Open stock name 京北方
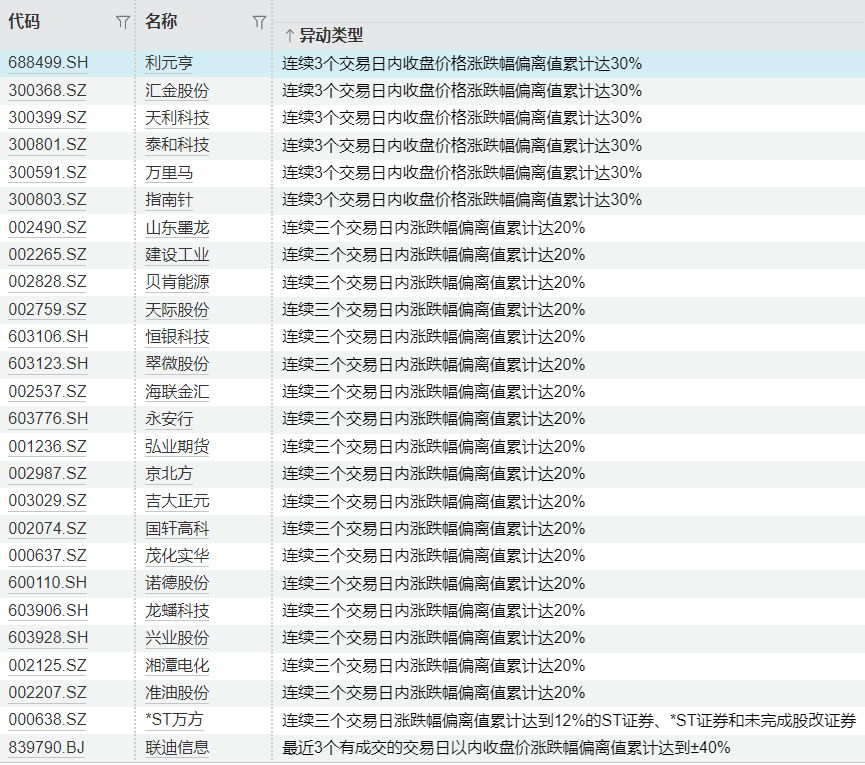The height and width of the screenshot is (765, 865). [169, 473]
